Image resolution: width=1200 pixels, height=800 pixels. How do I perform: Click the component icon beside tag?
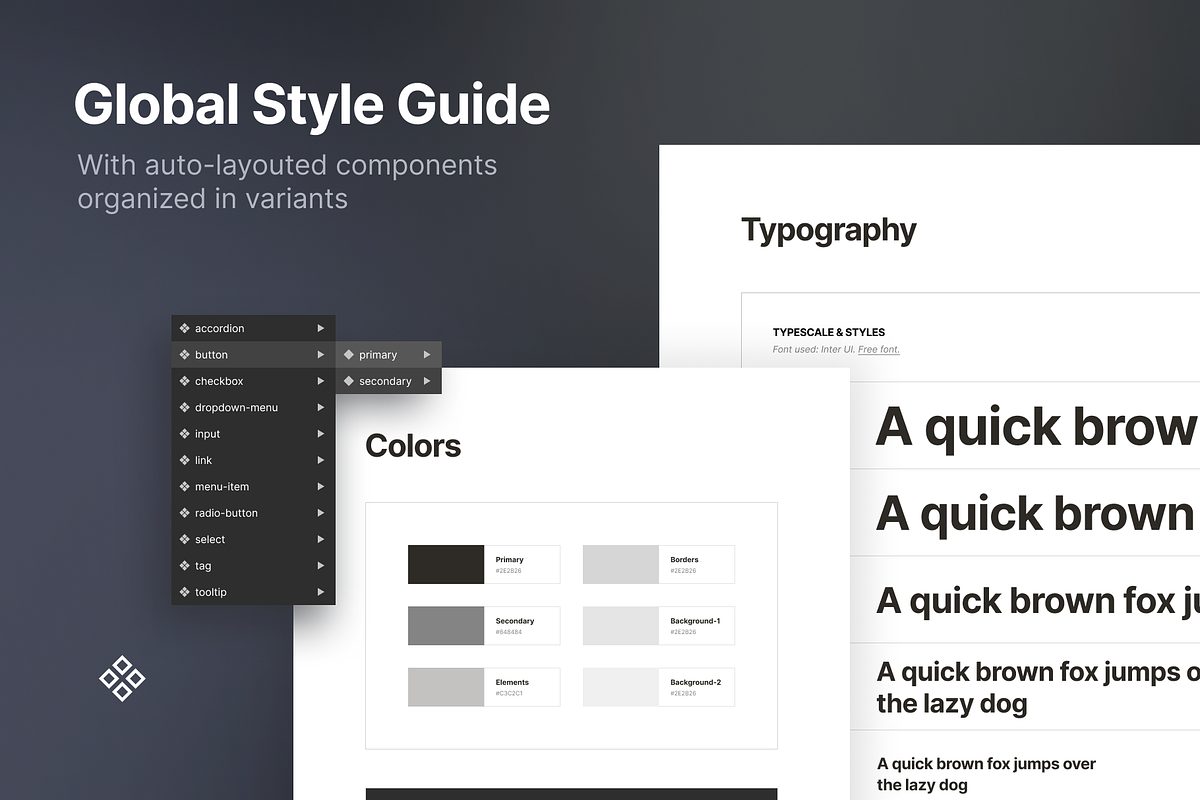tap(185, 566)
